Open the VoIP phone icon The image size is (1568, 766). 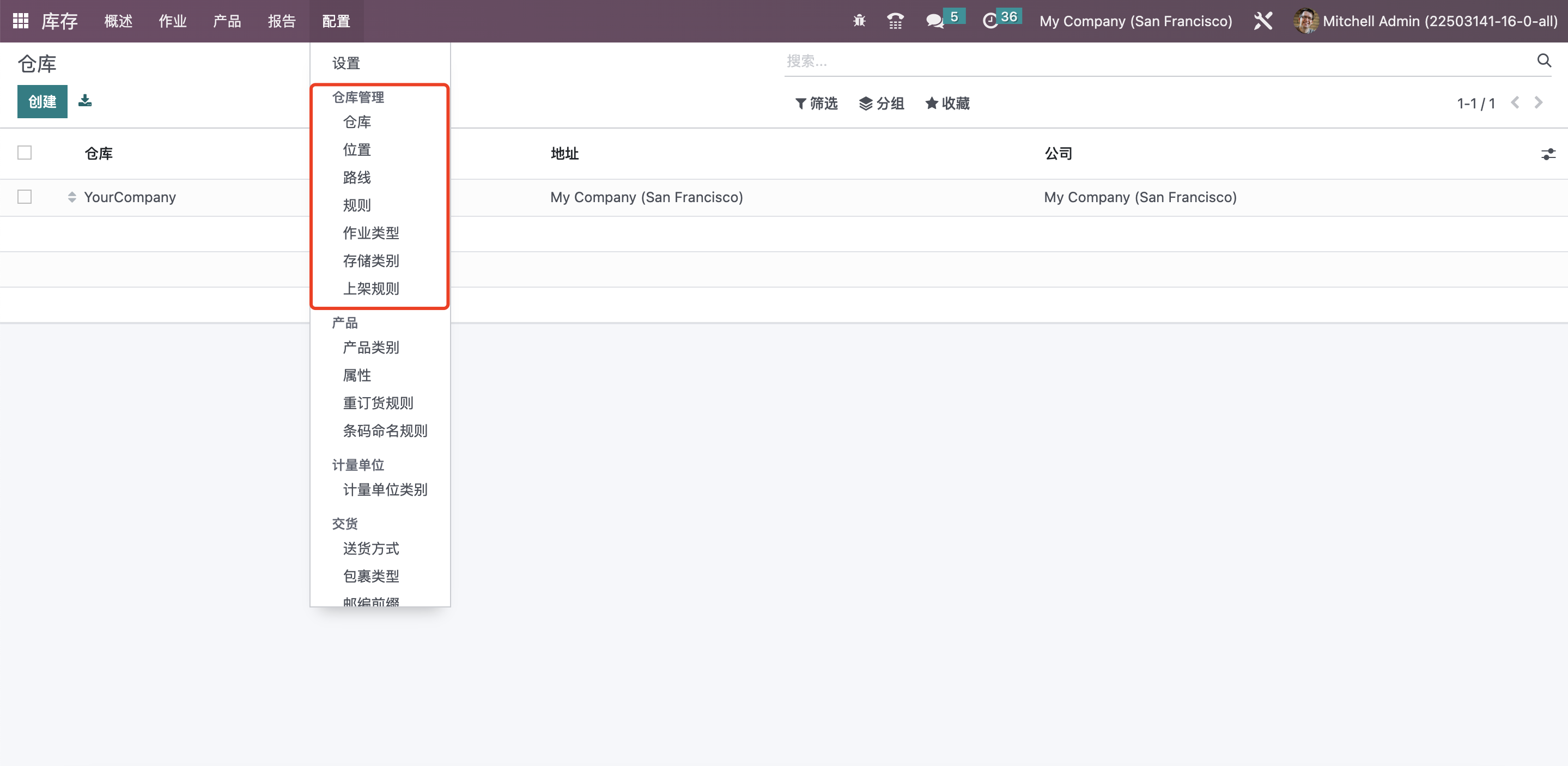click(895, 21)
